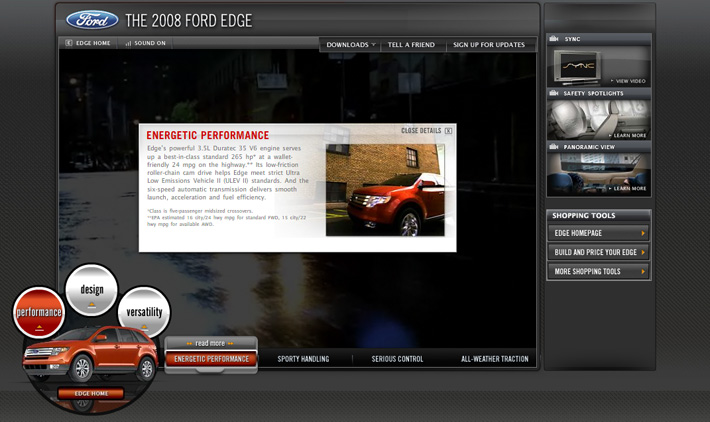The height and width of the screenshot is (422, 710).
Task: Click Learn More under Panoramic View
Action: tap(628, 188)
